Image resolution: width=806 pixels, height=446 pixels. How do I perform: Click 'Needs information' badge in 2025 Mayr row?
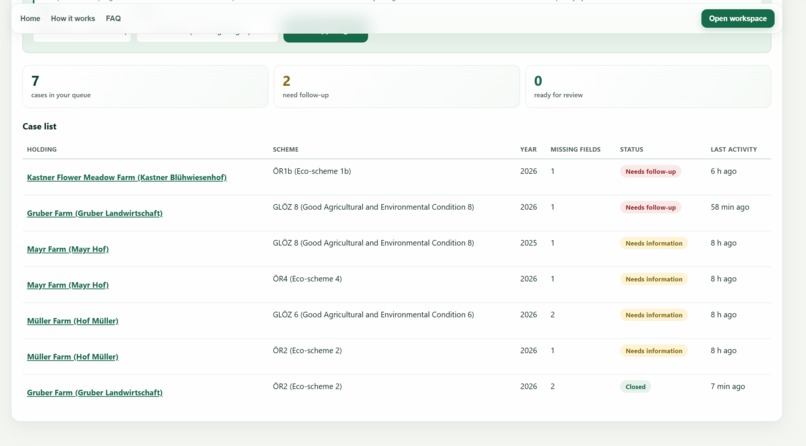[x=653, y=244]
